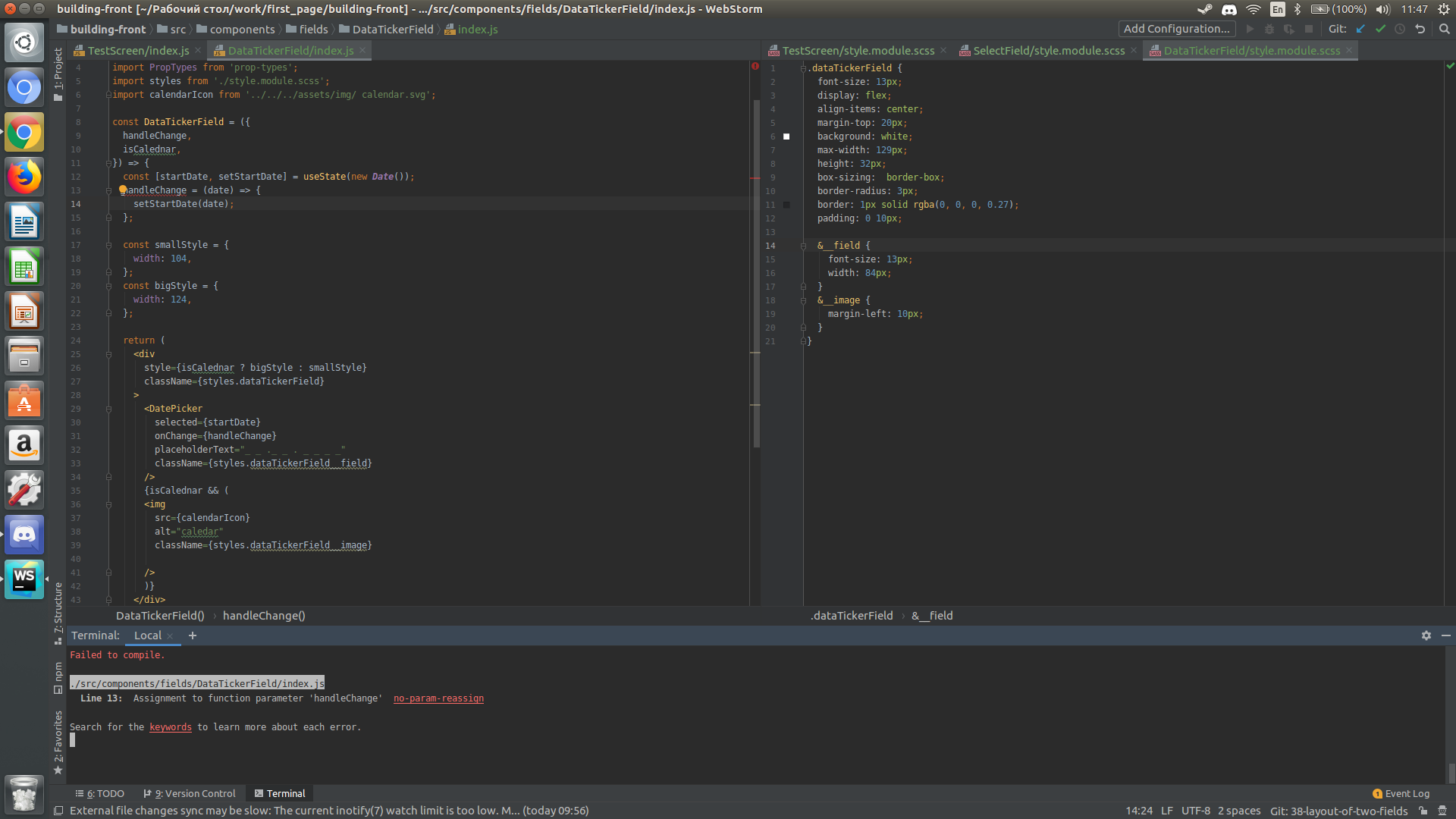This screenshot has height=819, width=1456.
Task: Switch to SelectField/style.module.scss tab
Action: point(1048,51)
